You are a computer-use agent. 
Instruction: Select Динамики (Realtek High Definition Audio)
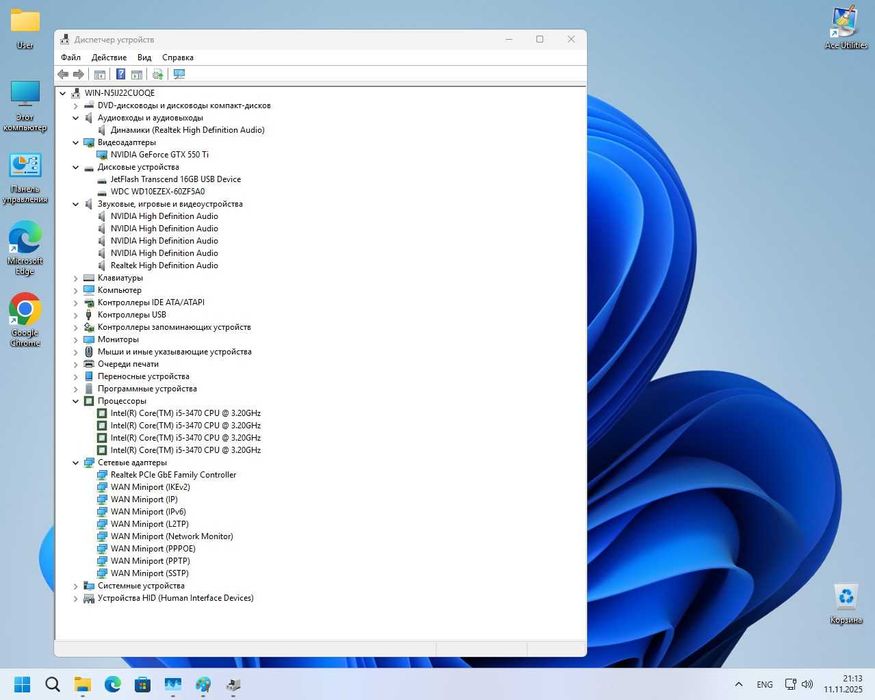coord(188,130)
